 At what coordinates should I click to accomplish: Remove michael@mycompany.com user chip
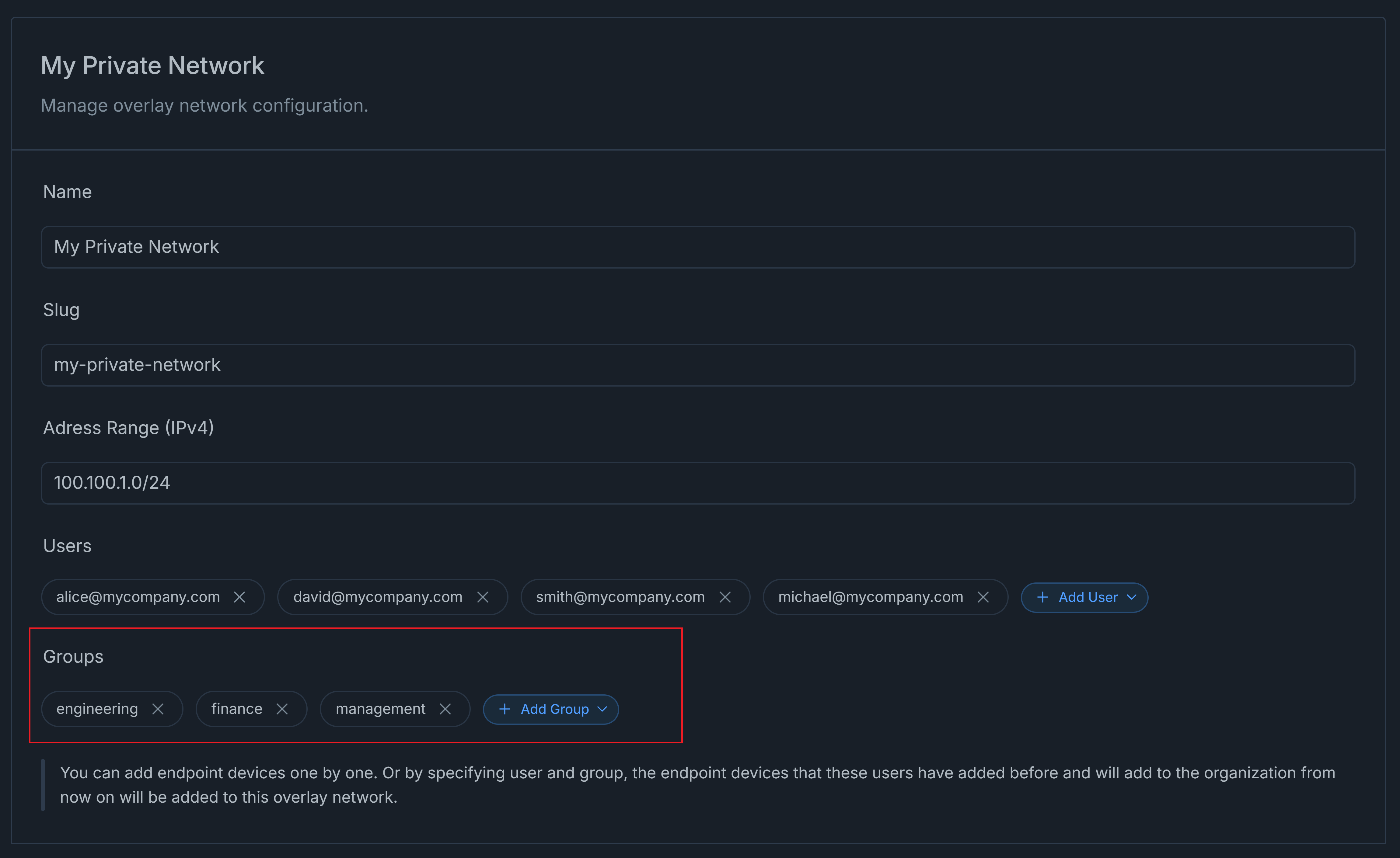pos(983,597)
